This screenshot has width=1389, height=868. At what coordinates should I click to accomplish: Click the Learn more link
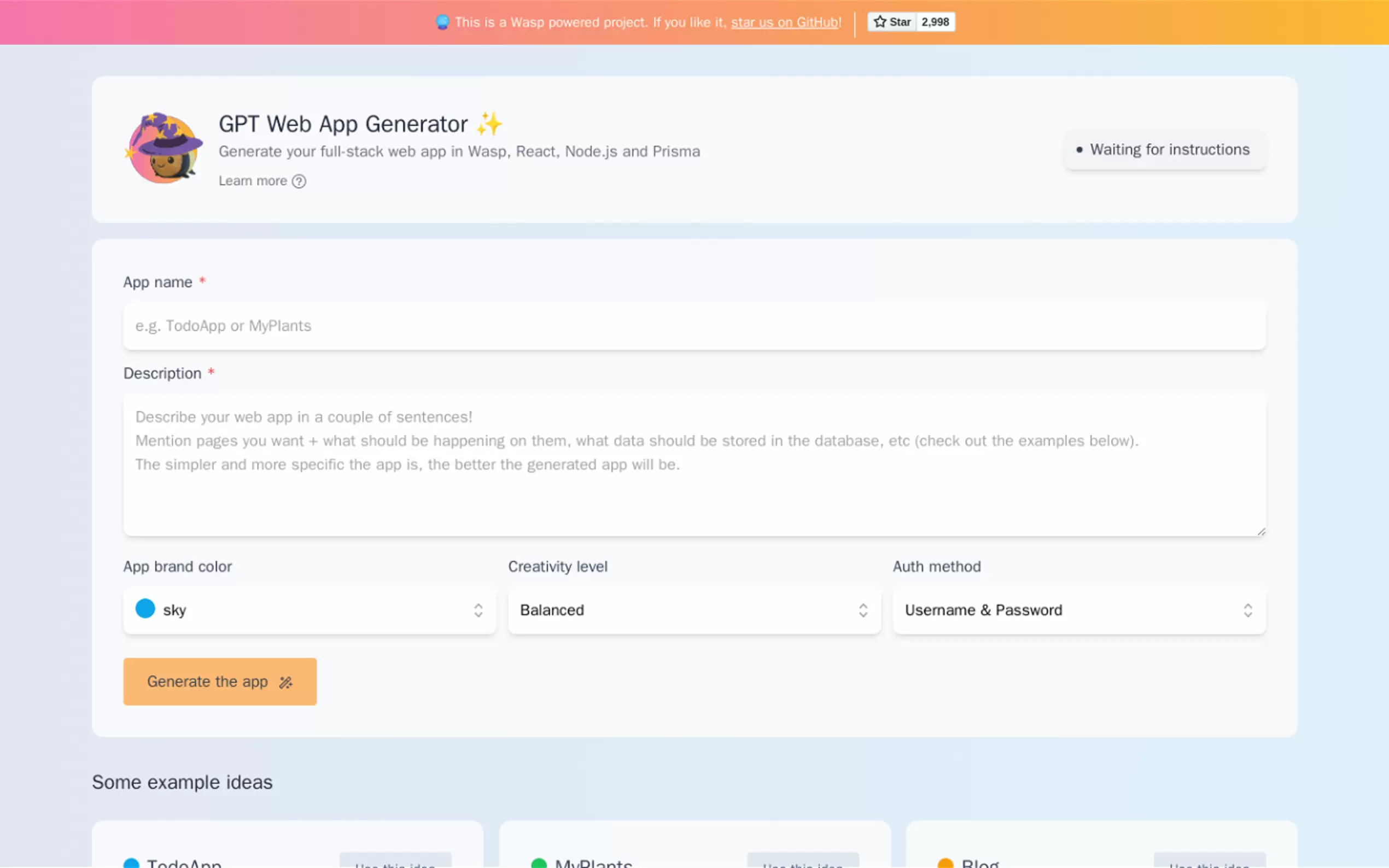point(253,181)
